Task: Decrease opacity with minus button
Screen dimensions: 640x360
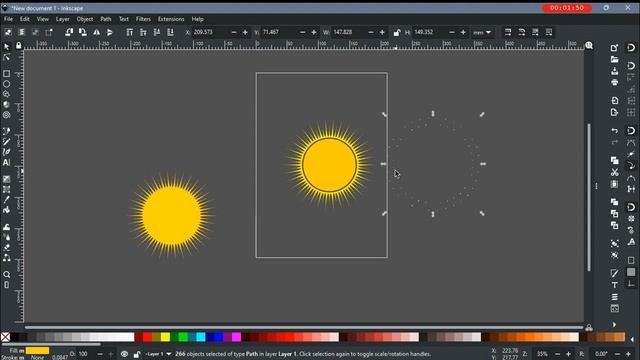Action: (100, 354)
